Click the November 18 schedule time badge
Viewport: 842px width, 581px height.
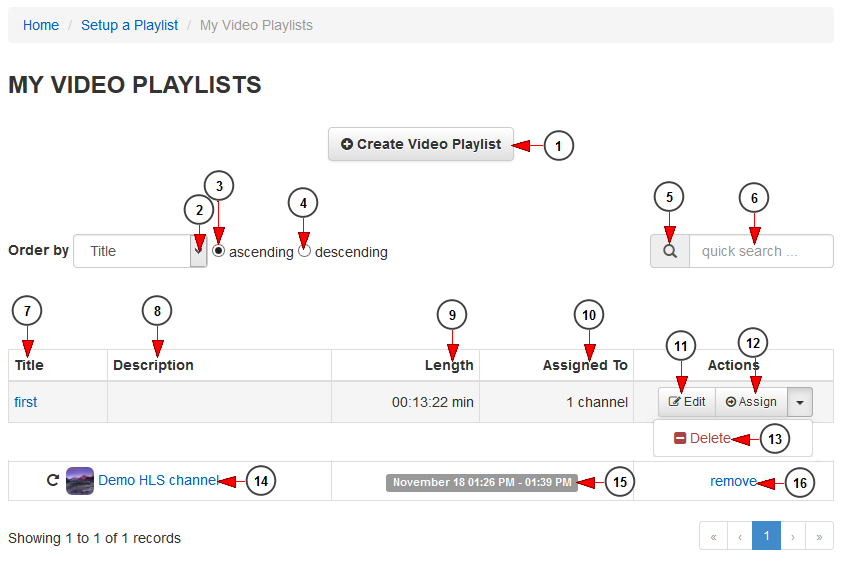pos(482,482)
